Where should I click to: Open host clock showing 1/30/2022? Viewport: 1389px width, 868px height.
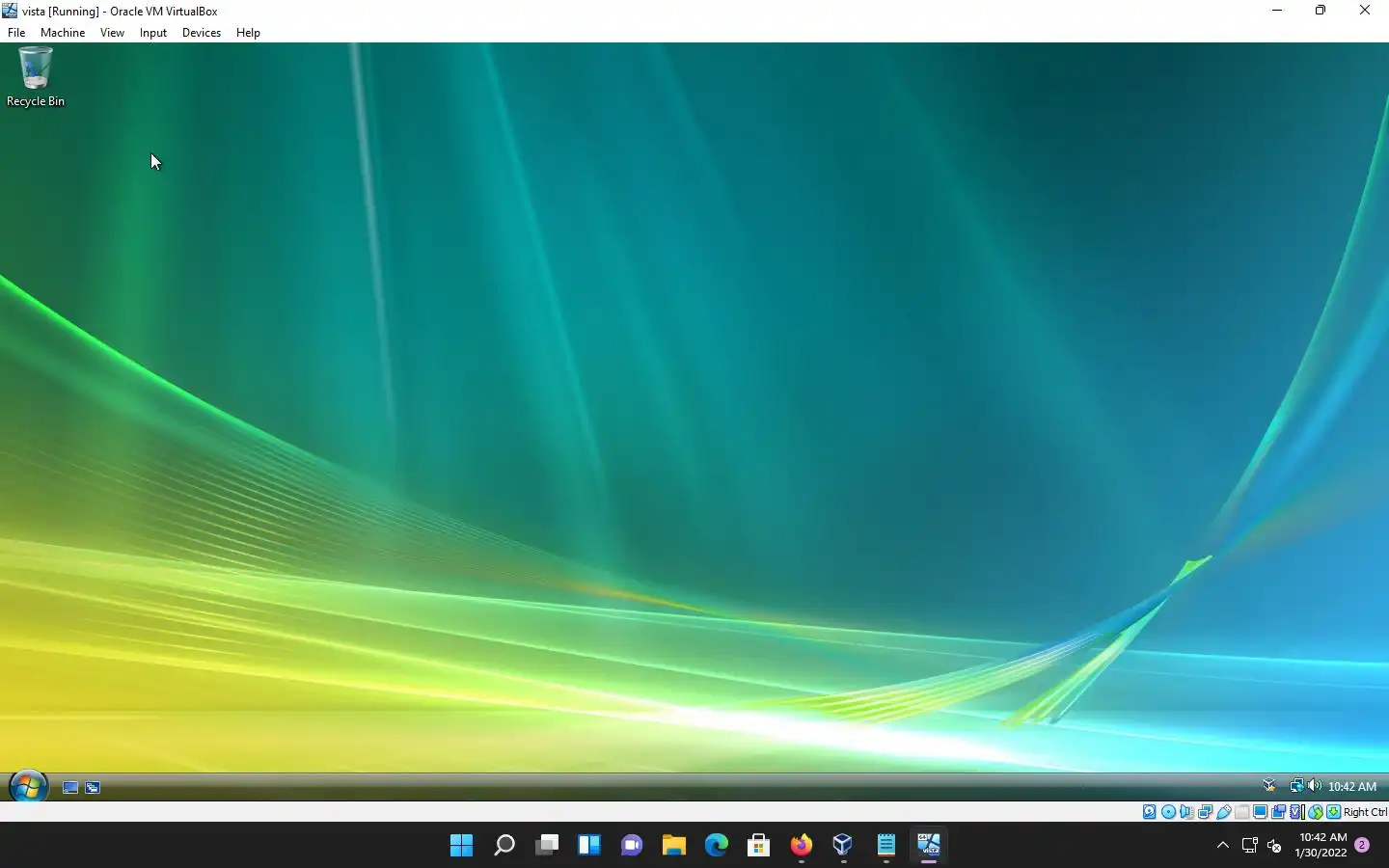pos(1321,845)
